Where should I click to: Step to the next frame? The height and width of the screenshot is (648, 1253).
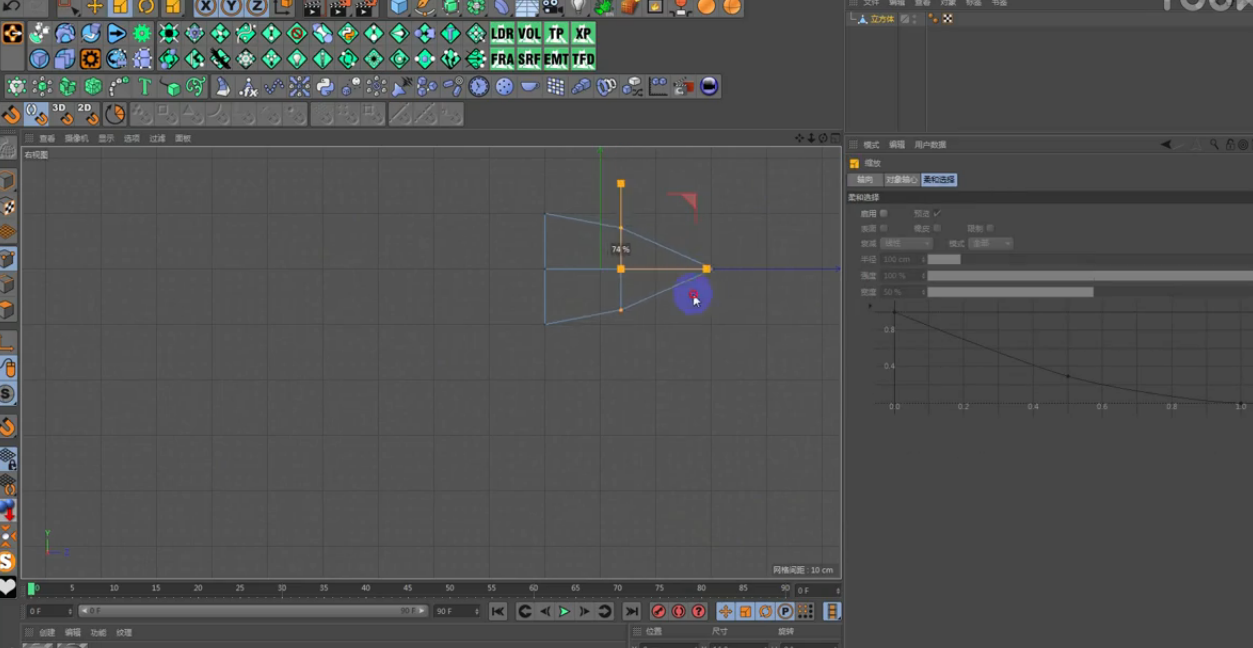[x=585, y=611]
